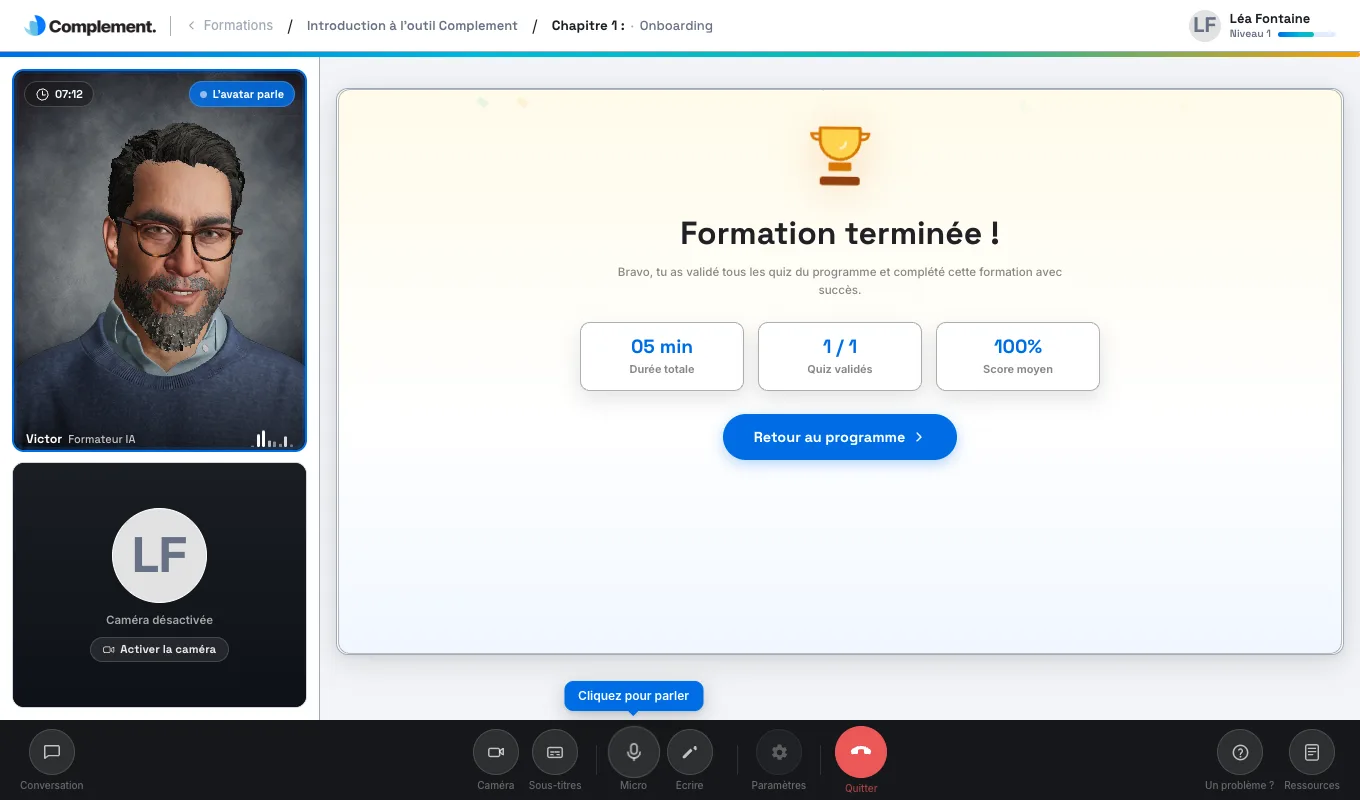The height and width of the screenshot is (800, 1360).
Task: Open Introduction à l'outil Complement breadcrumb
Action: pyautogui.click(x=412, y=25)
